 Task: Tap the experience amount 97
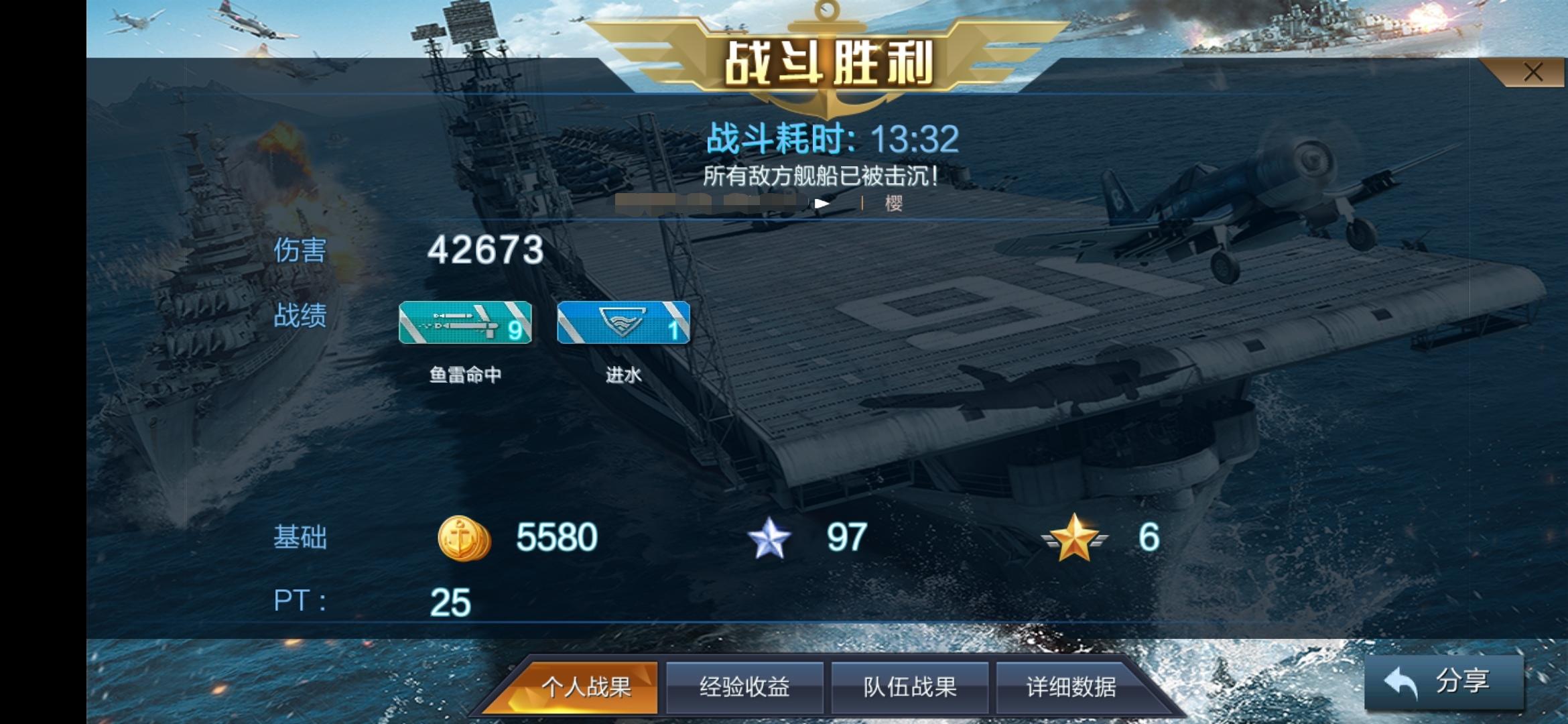(x=847, y=538)
